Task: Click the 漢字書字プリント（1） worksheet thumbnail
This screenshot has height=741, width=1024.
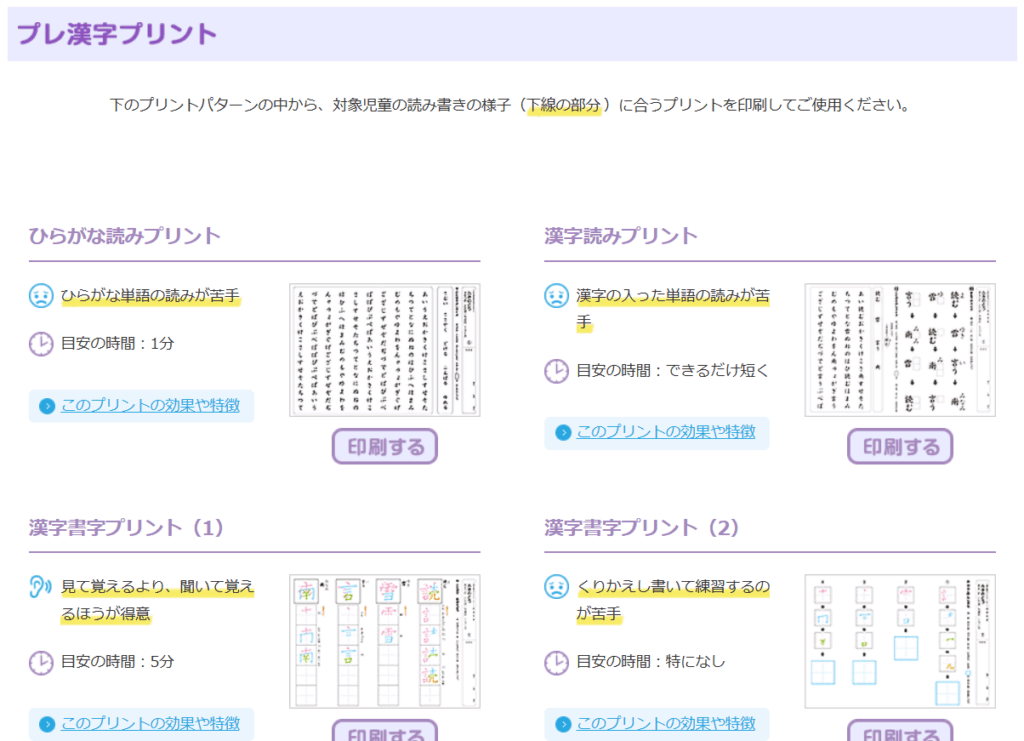Action: pos(384,641)
